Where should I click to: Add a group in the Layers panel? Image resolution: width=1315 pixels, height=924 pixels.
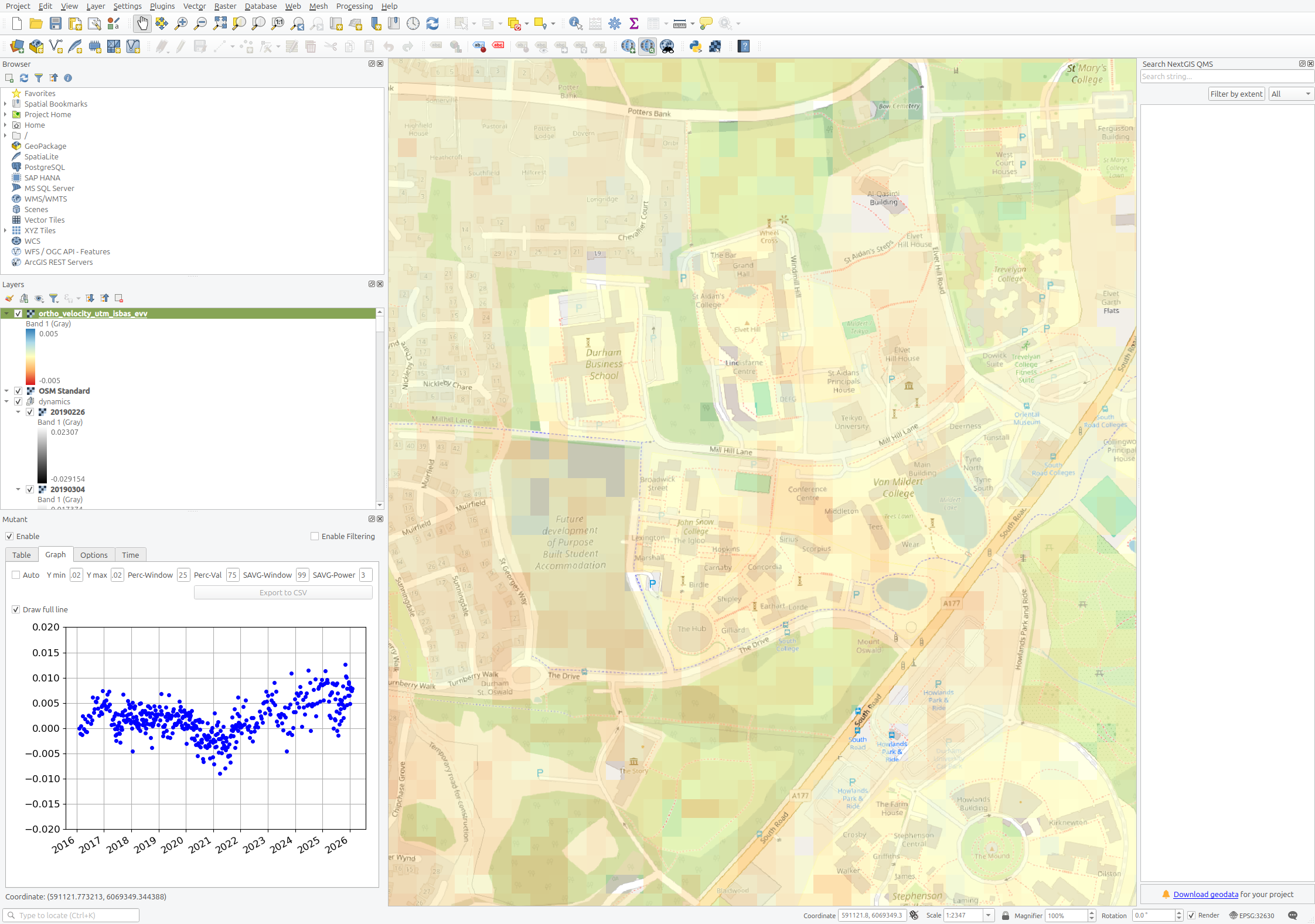pos(24,298)
